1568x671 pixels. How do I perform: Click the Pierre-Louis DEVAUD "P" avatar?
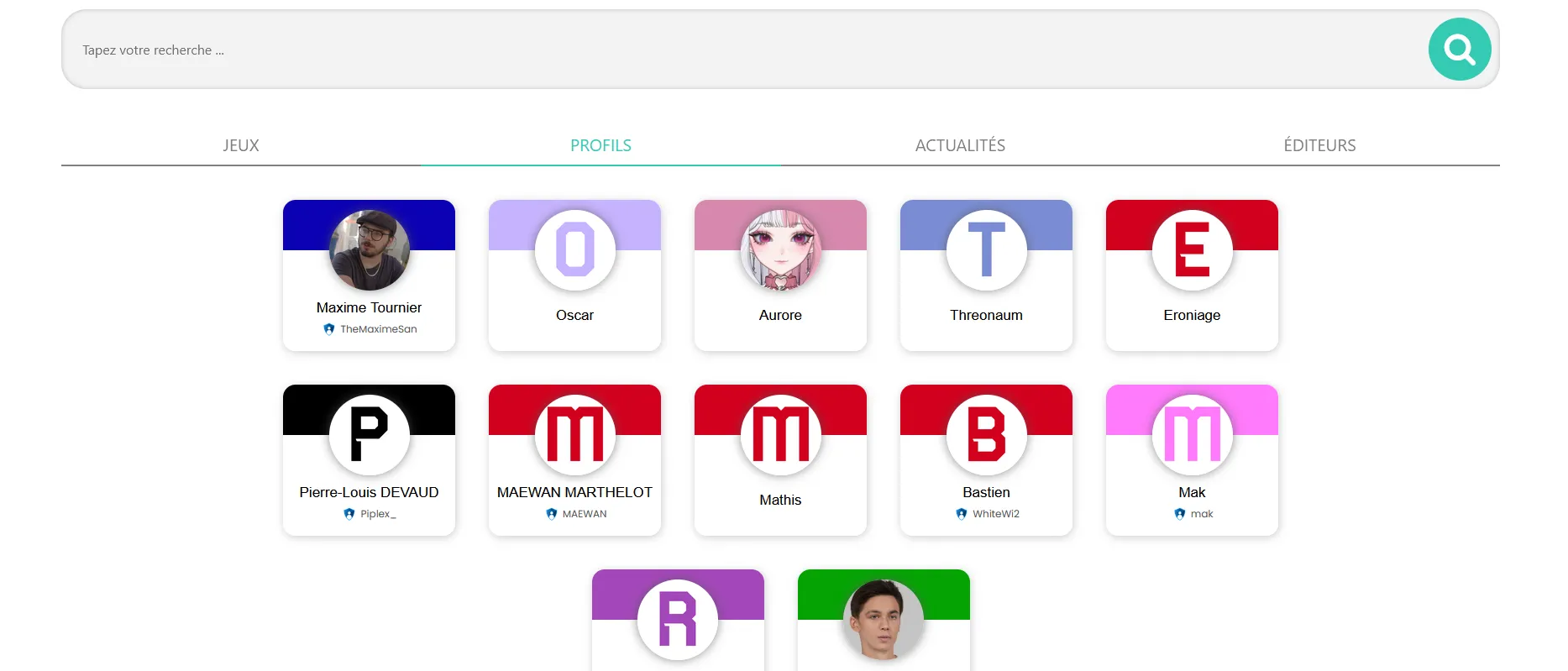[370, 435]
